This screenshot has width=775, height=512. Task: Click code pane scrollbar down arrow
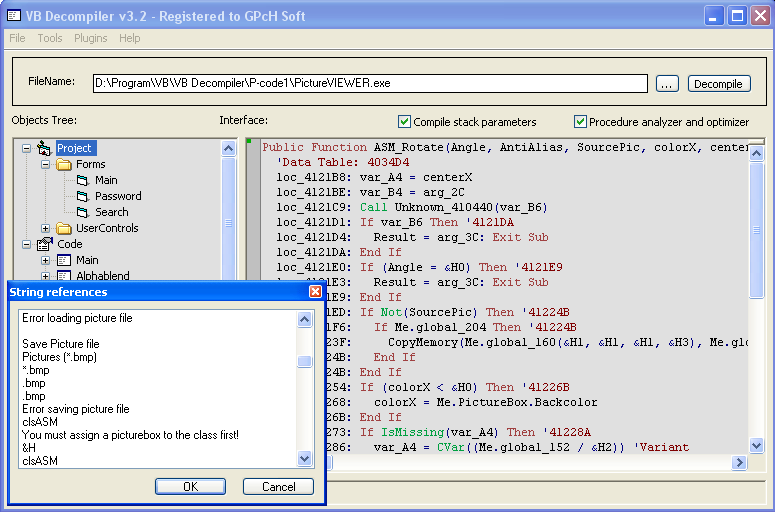[757, 446]
